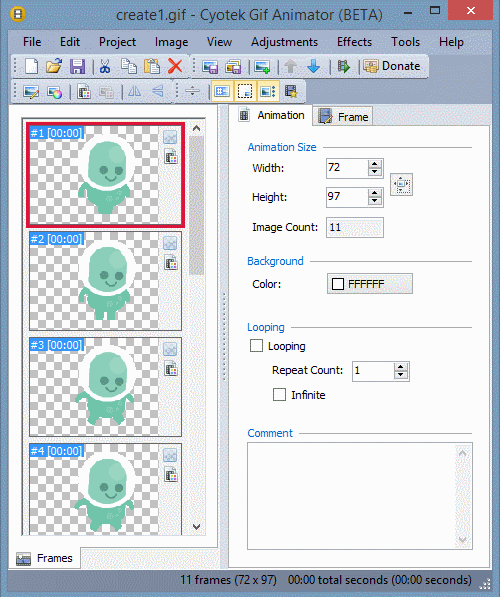Open a file with the folder icon
The width and height of the screenshot is (500, 597).
[x=54, y=66]
